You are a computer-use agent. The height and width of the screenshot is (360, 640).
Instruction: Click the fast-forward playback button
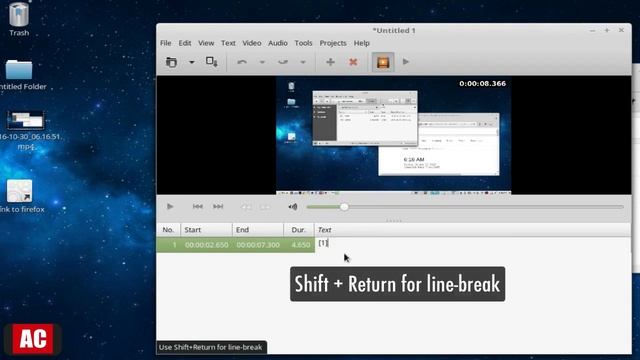pos(265,207)
